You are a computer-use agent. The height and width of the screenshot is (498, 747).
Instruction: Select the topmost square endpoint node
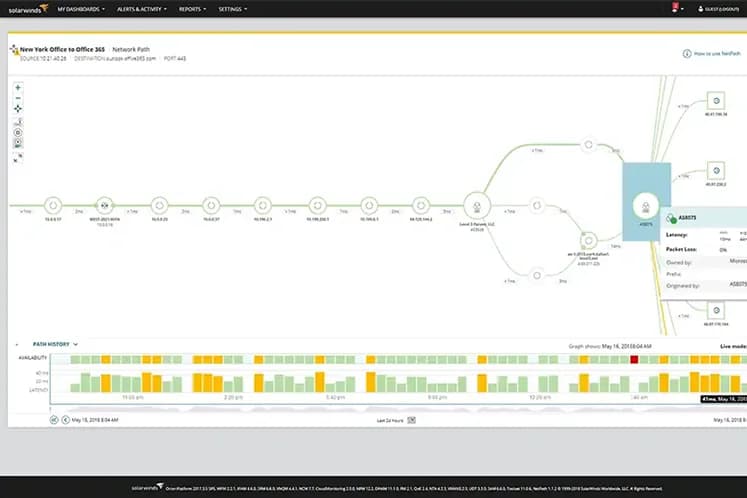(716, 101)
